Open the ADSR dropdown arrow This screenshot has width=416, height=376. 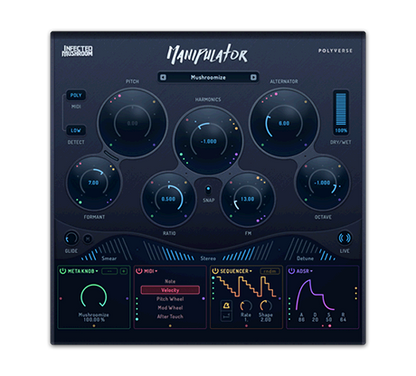point(311,271)
